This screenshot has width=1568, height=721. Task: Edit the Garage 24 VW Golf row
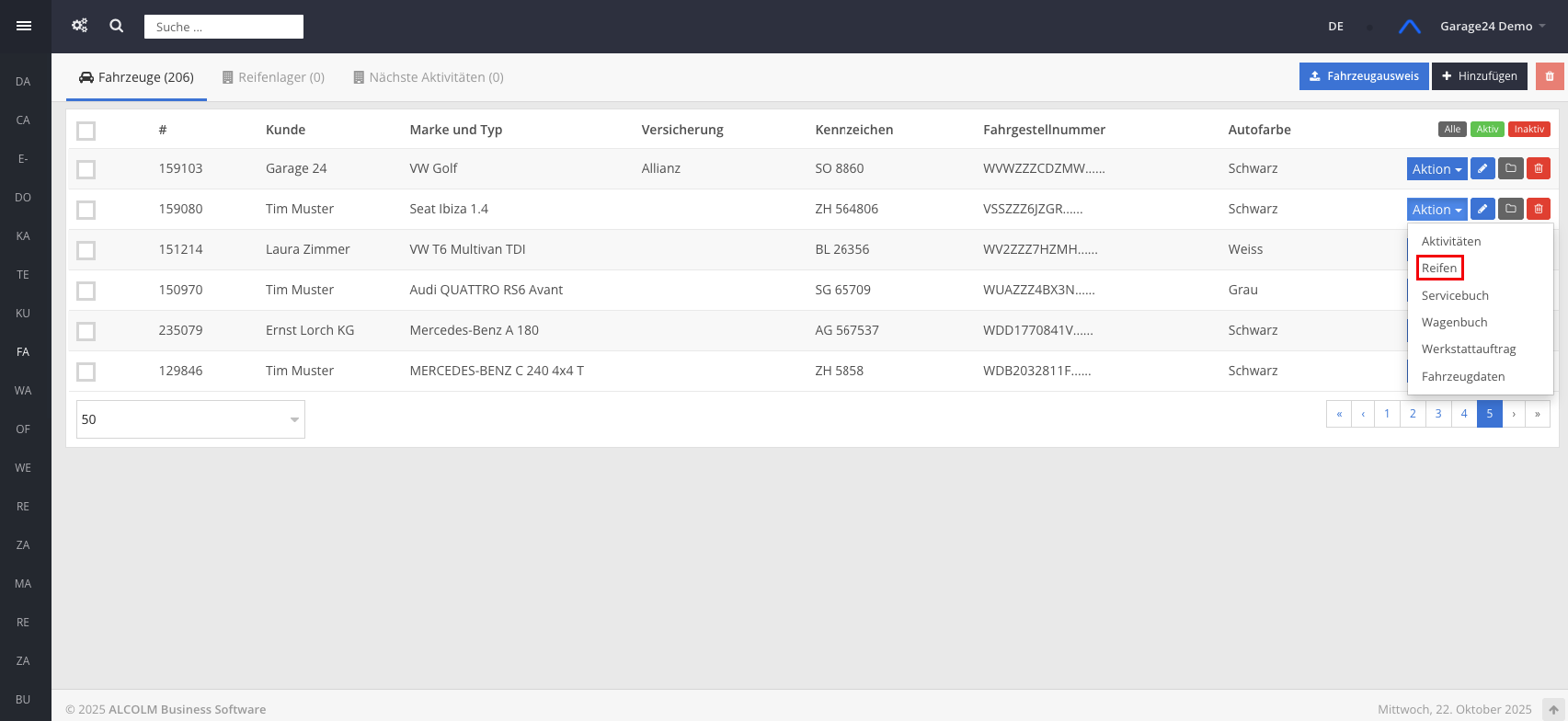tap(1482, 168)
